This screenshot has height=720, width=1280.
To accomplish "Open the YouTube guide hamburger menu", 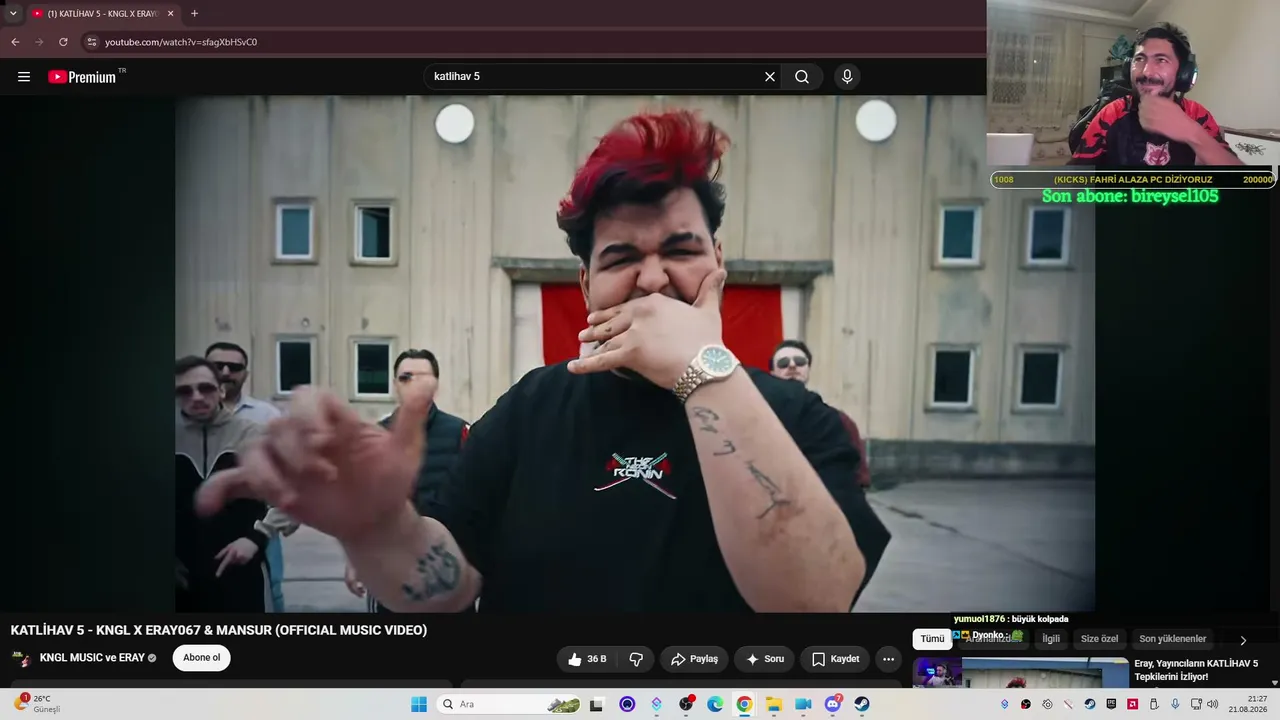I will click(24, 77).
